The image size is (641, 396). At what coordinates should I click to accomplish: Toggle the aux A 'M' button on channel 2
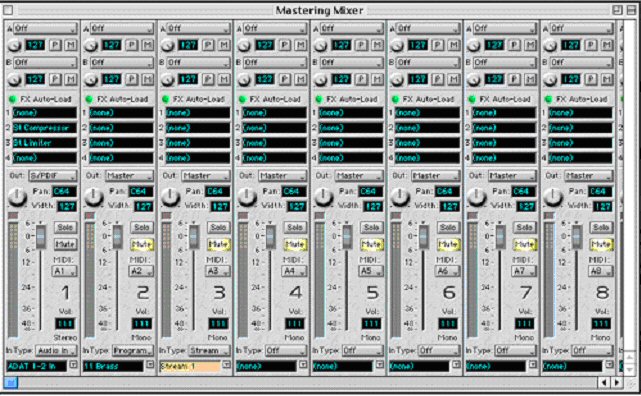click(148, 45)
